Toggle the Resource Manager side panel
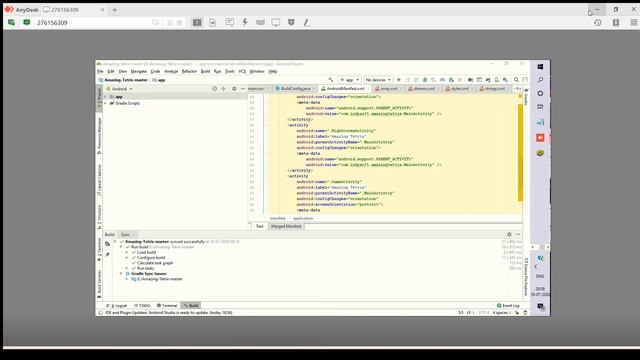The image size is (640, 360). pos(99,136)
